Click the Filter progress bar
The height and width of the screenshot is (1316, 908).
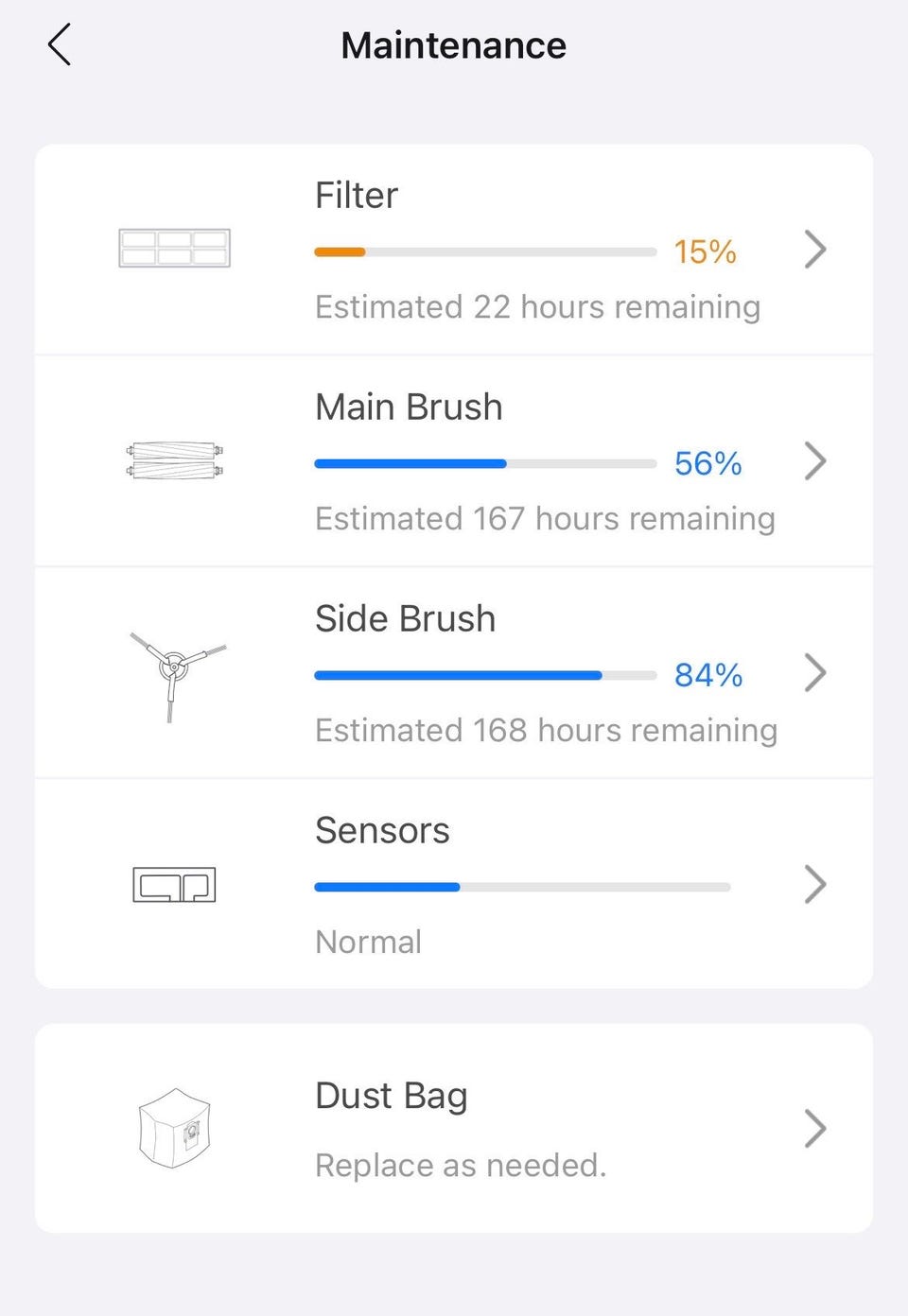[485, 252]
